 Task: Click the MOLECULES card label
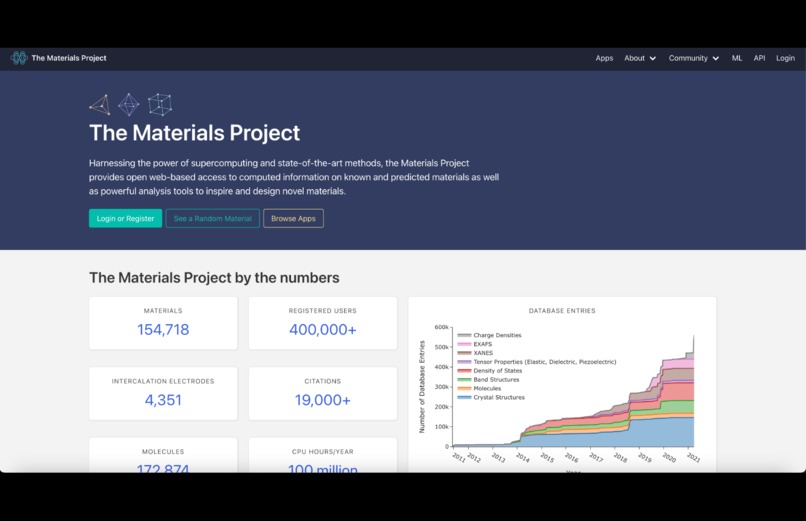coord(163,452)
